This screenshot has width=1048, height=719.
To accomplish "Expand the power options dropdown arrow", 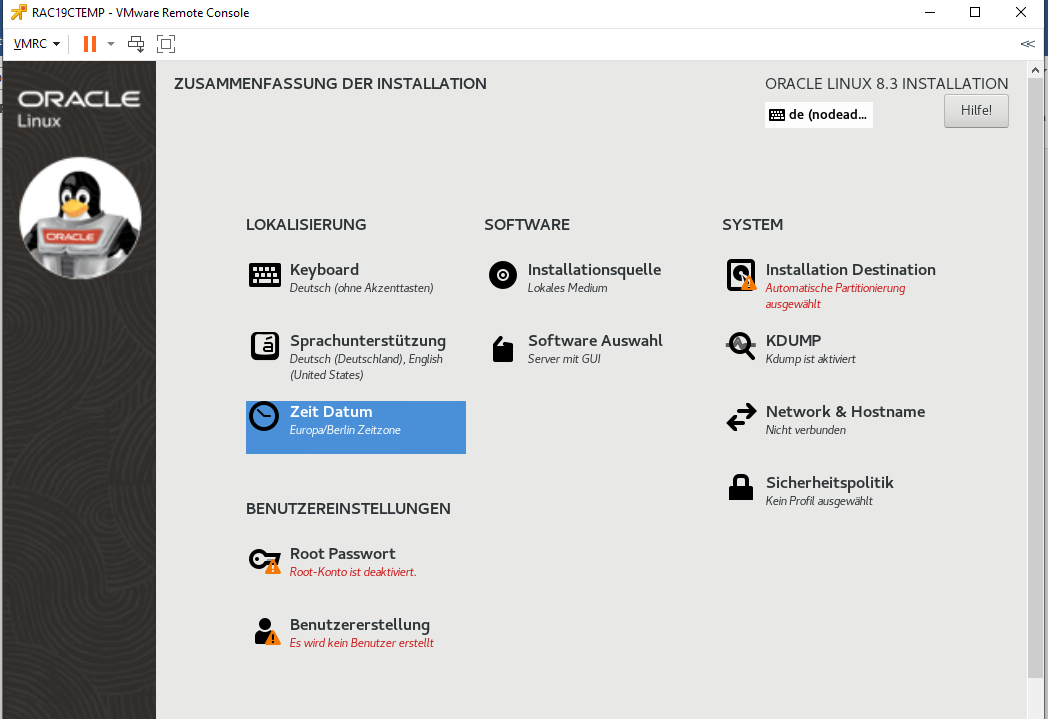I will pos(111,44).
